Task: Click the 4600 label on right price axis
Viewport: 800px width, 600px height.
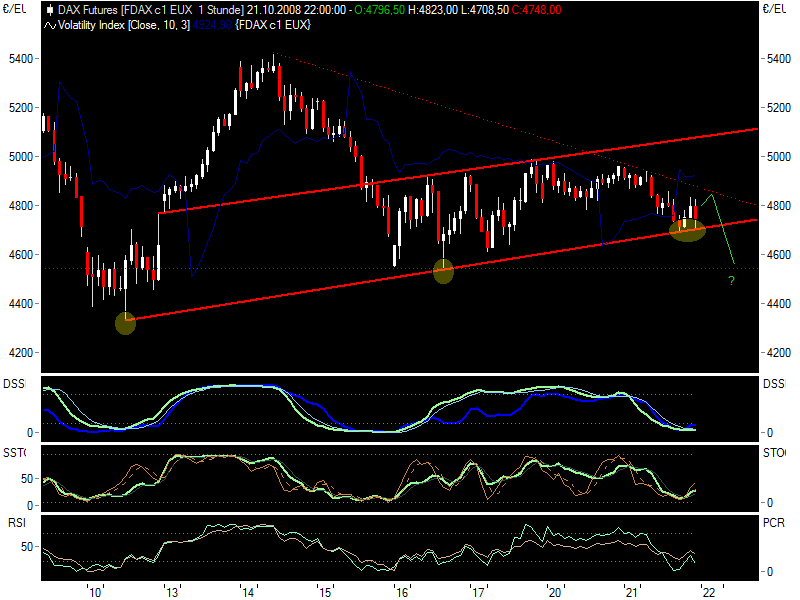Action: click(x=779, y=255)
